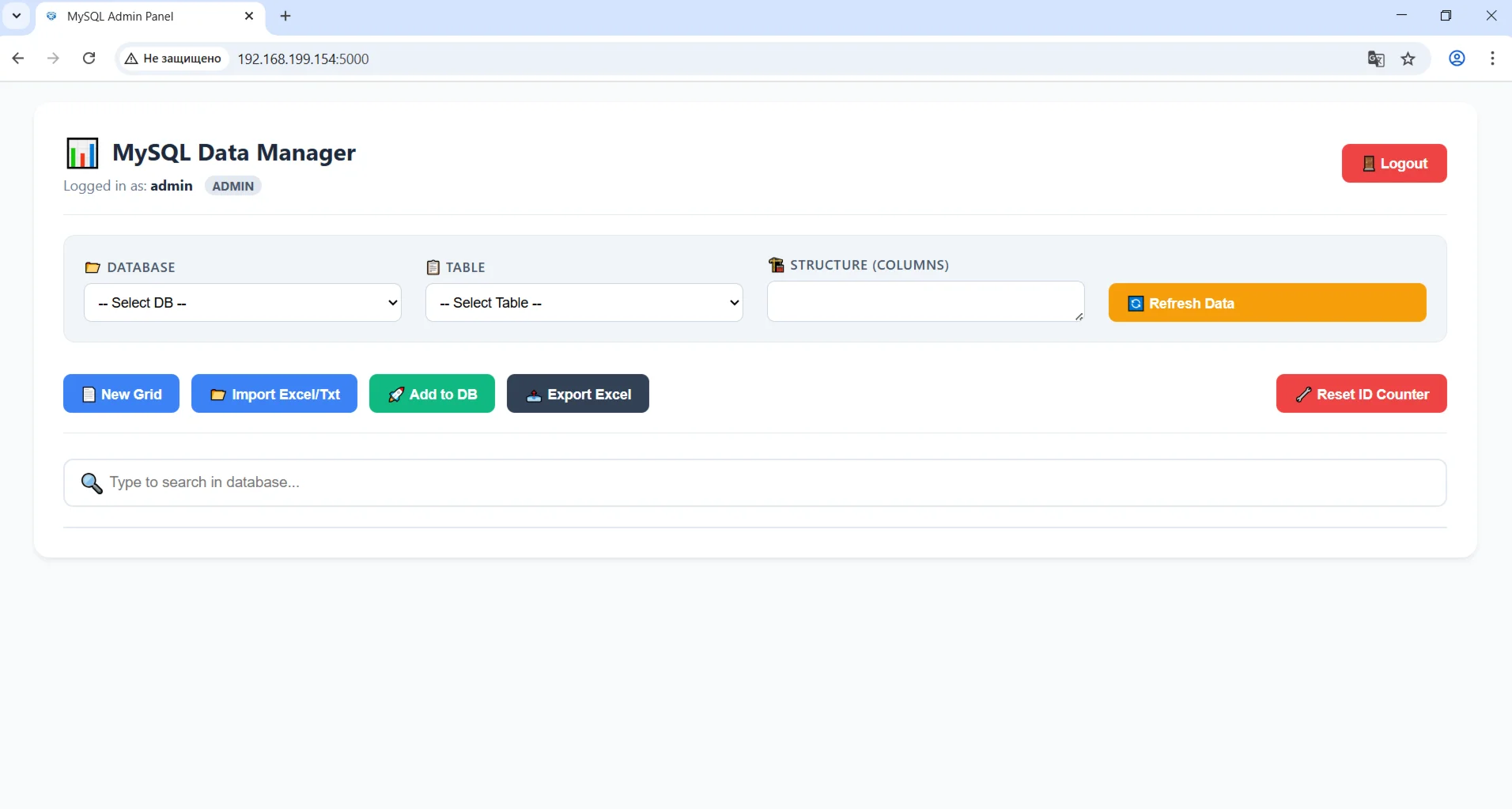Bookmark this page with the star icon
The width and height of the screenshot is (1512, 809).
tap(1408, 59)
